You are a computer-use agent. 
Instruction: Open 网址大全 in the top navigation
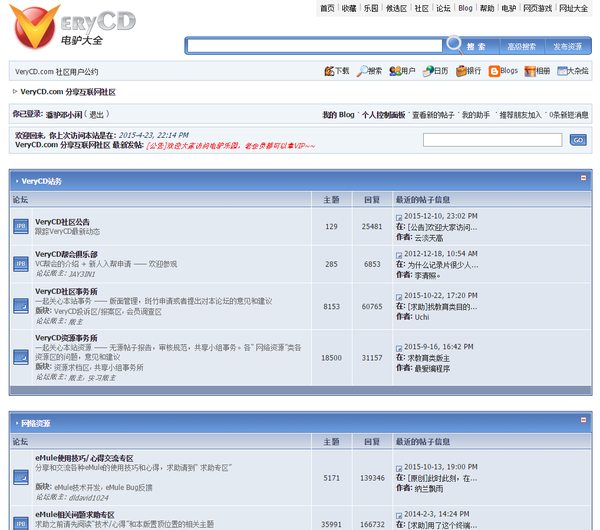[573, 8]
